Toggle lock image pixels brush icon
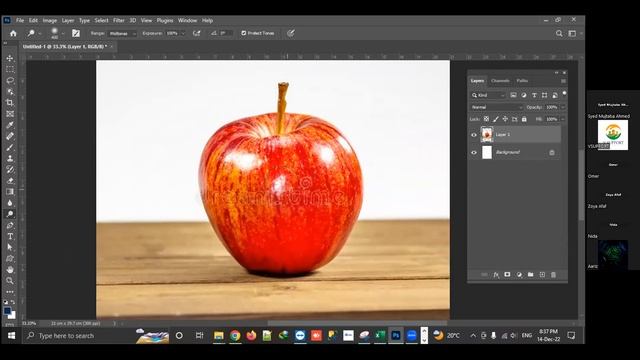640x360 pixels. [x=496, y=119]
